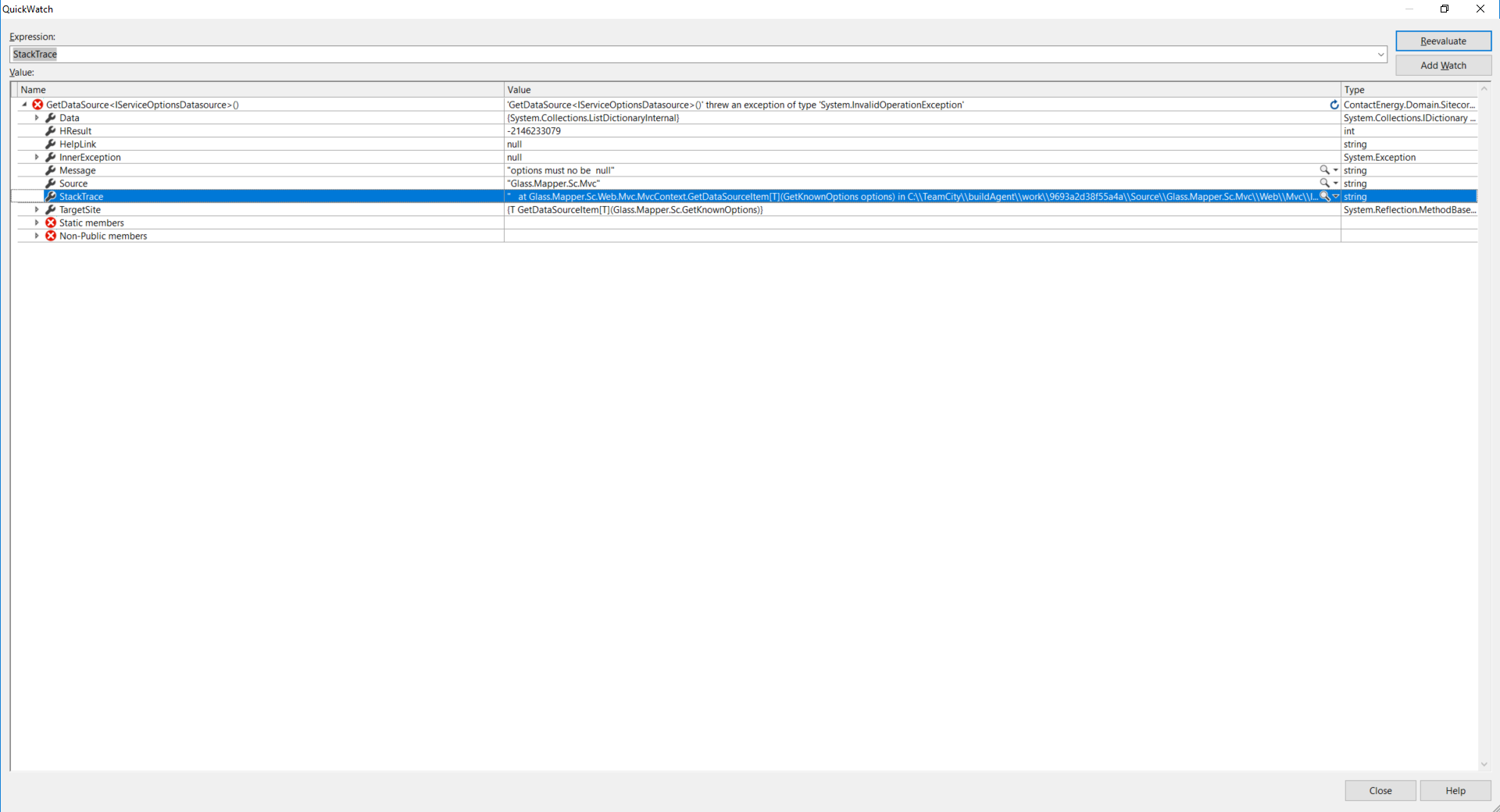The image size is (1500, 812).
Task: Open visualizer dropdown arrow for Source
Action: pos(1336,183)
